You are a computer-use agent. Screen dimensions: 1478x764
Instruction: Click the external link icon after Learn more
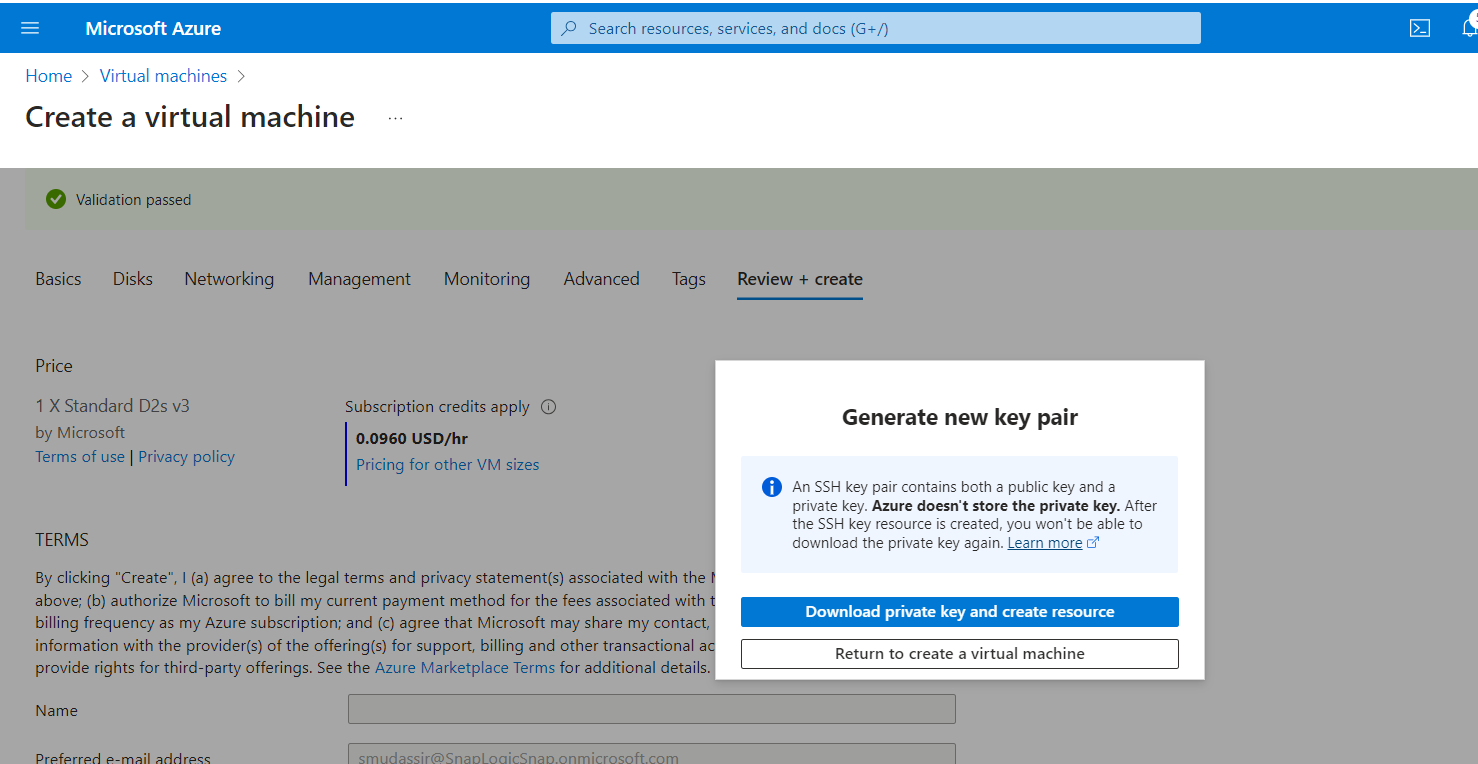point(1093,543)
